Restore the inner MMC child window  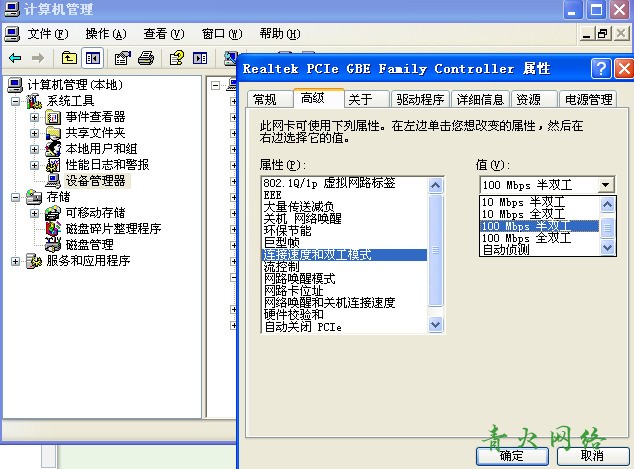(x=602, y=33)
